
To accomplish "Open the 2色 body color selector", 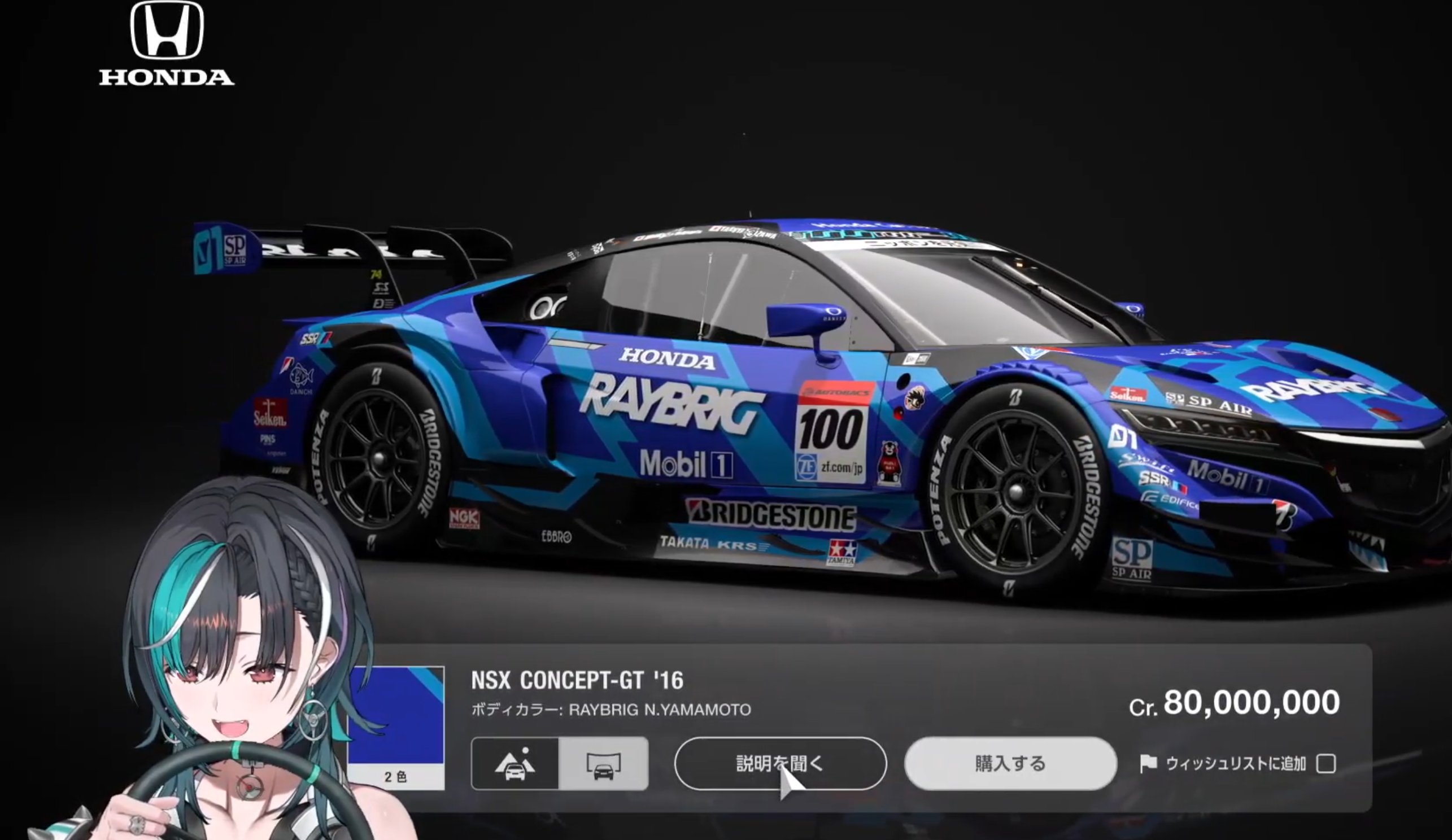I will coord(395,777).
